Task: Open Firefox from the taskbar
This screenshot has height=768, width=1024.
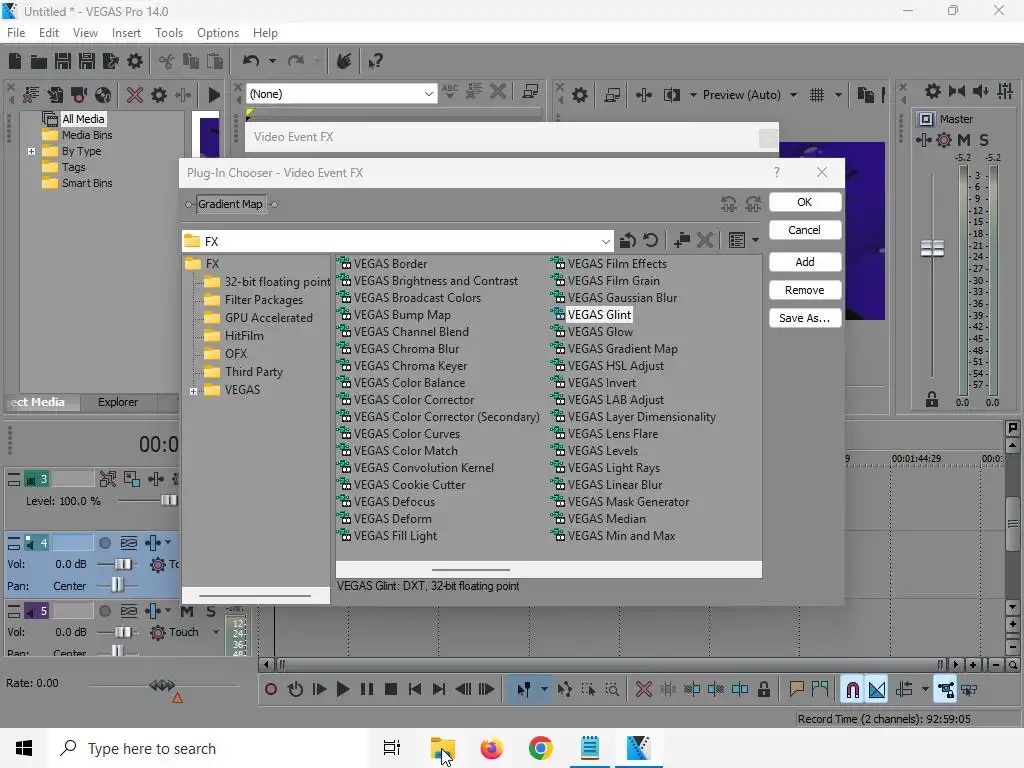Action: click(491, 748)
